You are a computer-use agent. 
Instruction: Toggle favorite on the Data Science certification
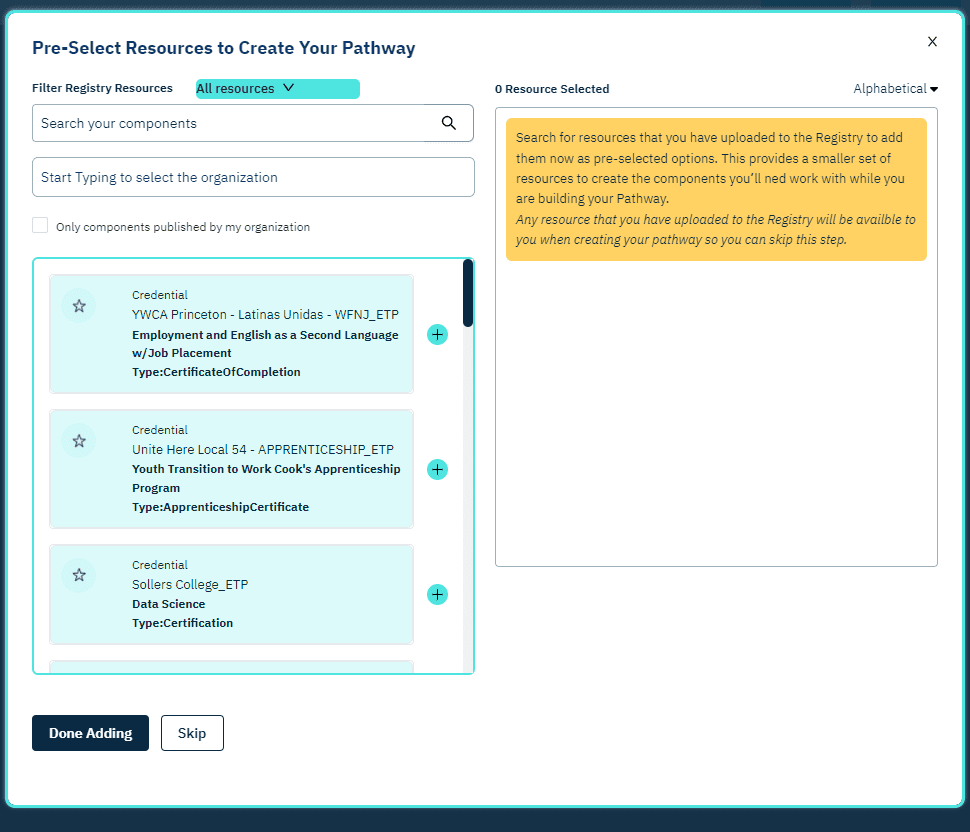[x=79, y=575]
